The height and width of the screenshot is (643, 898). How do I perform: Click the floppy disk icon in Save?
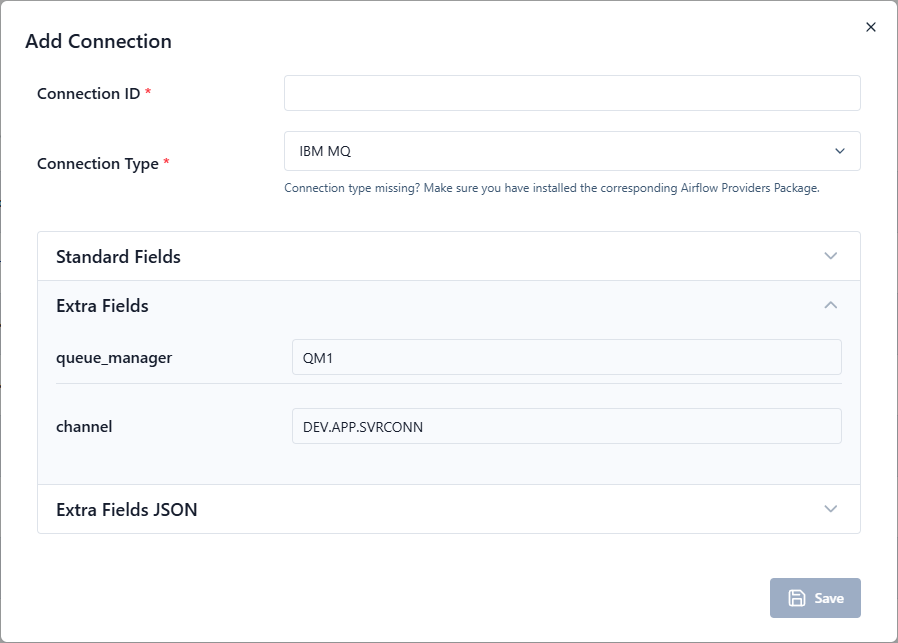point(797,598)
